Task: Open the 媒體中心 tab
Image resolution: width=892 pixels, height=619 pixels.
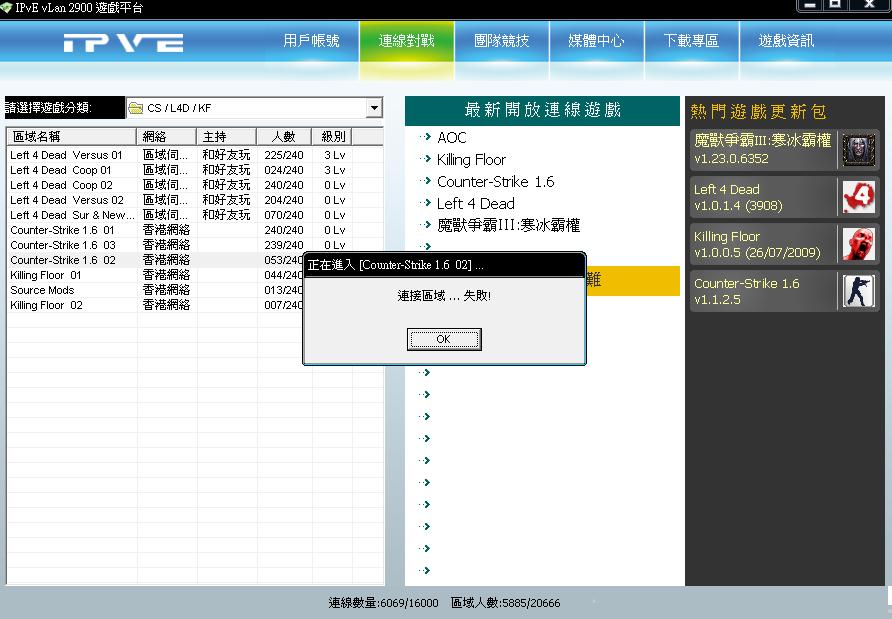Action: tap(596, 41)
